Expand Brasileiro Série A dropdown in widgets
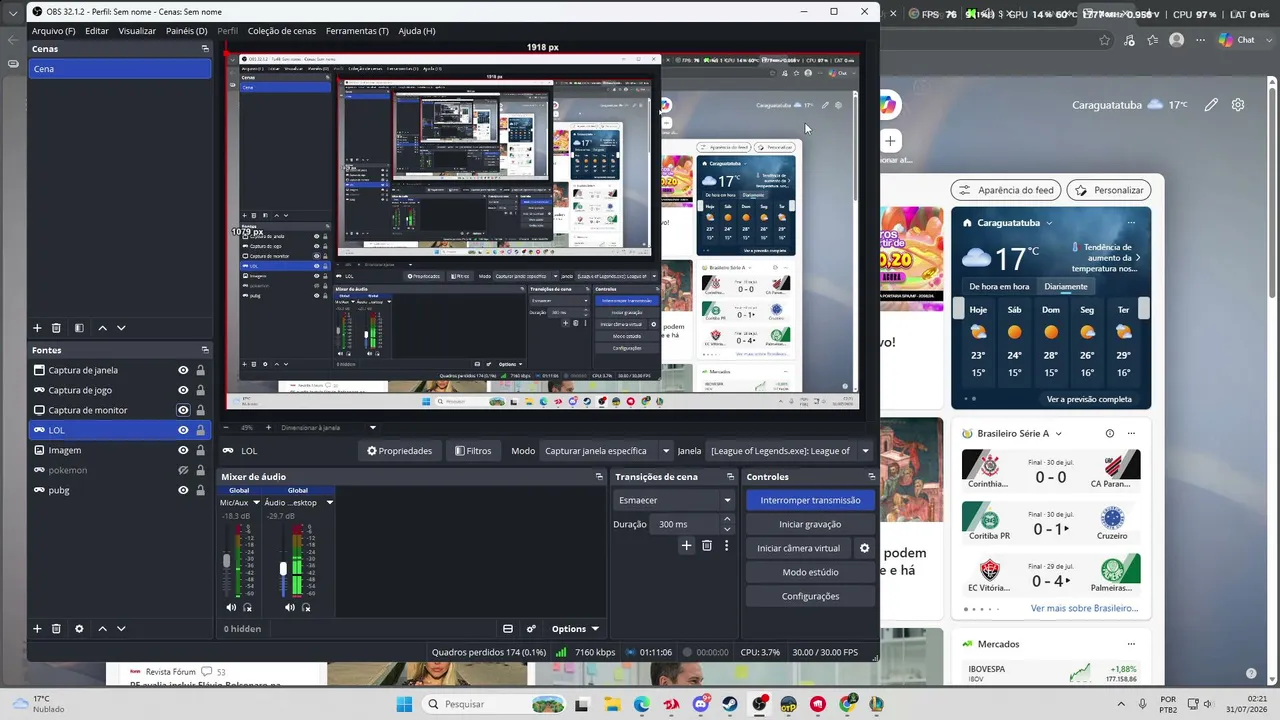The width and height of the screenshot is (1280, 720). click(x=1058, y=434)
